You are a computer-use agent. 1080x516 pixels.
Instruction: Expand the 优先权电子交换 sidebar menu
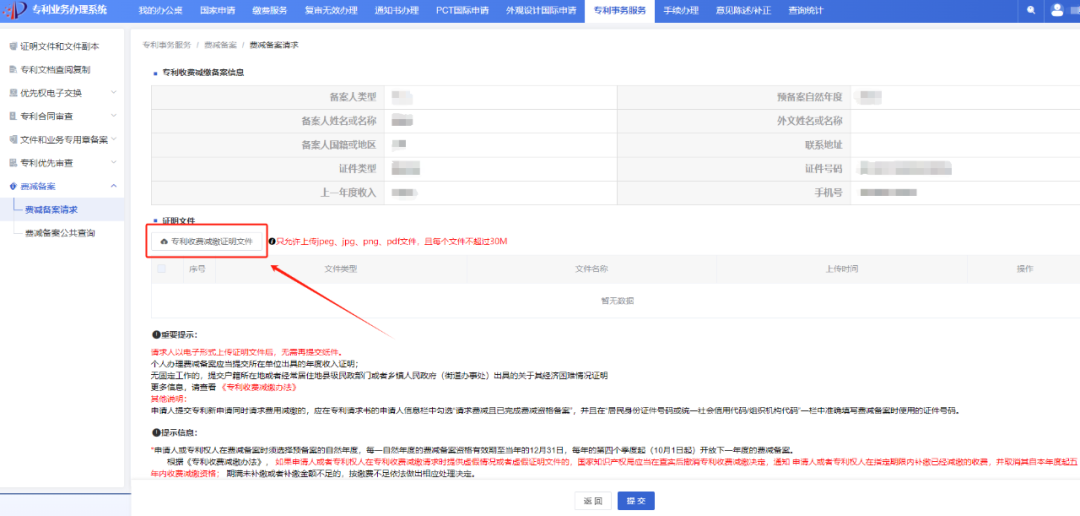click(114, 93)
